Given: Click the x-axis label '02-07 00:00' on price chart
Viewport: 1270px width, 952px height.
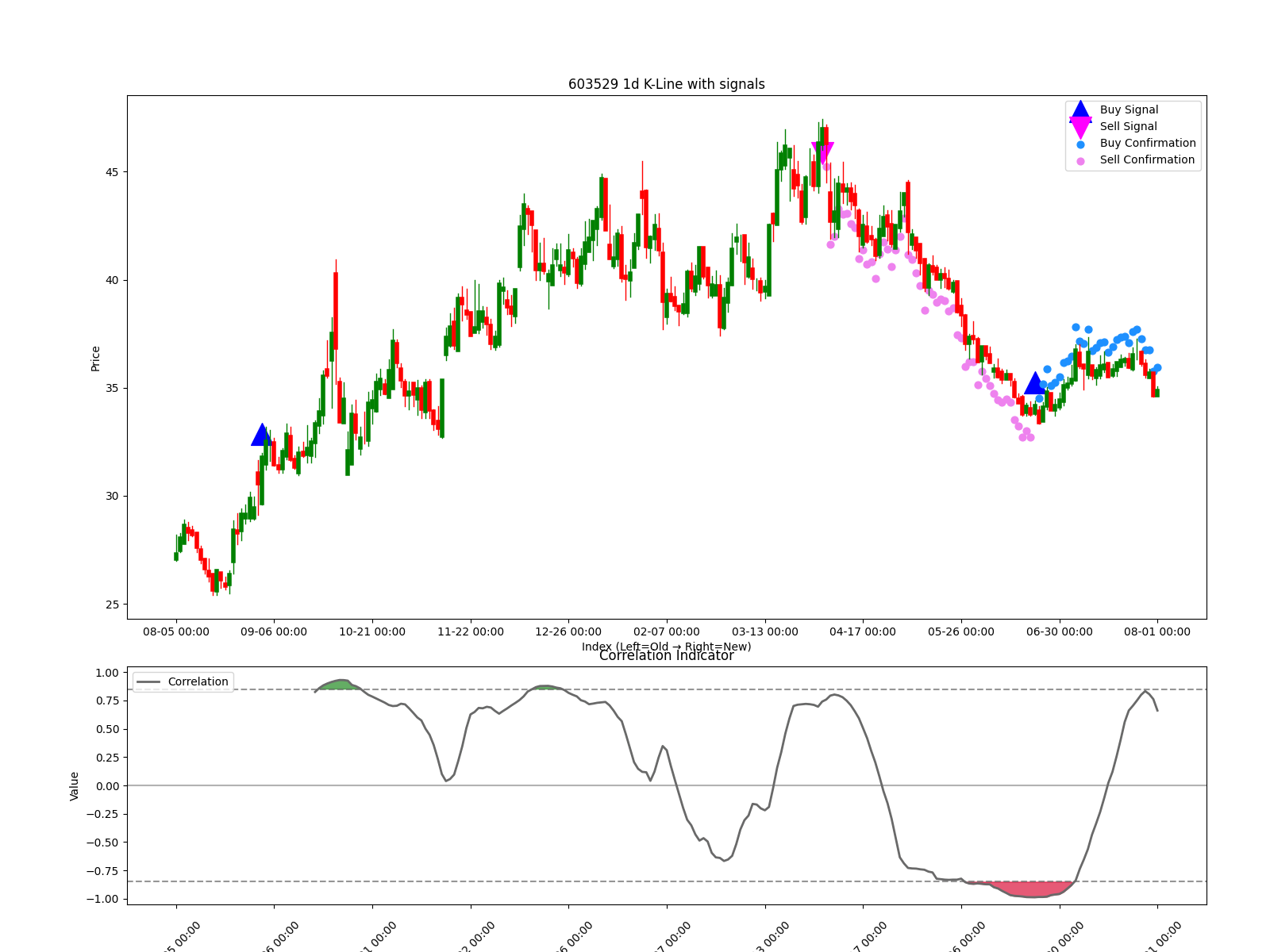Looking at the screenshot, I should click(x=667, y=631).
